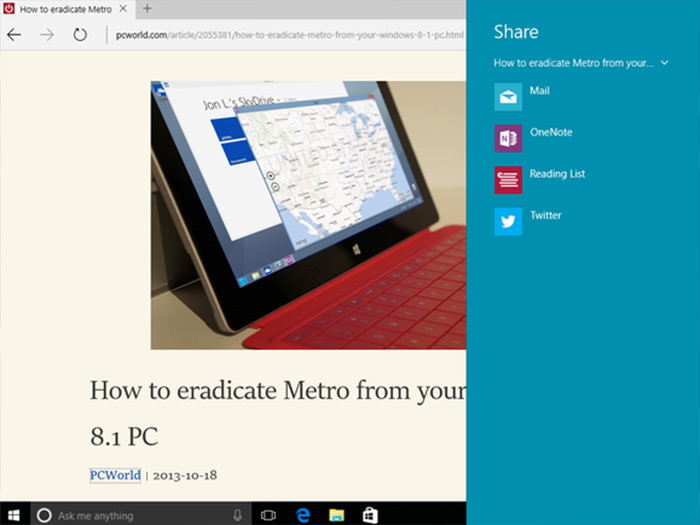Image resolution: width=700 pixels, height=525 pixels.
Task: Add the article to Reading List
Action: pyautogui.click(x=509, y=180)
